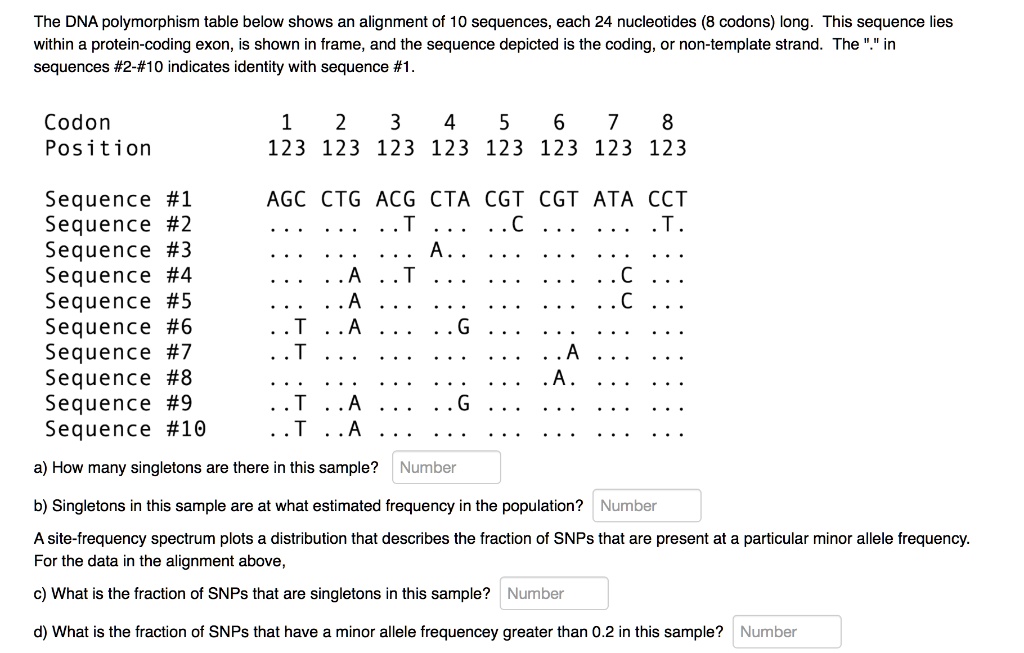This screenshot has height=653, width=1024.
Task: Click the Number field for question d
Action: coord(787,631)
